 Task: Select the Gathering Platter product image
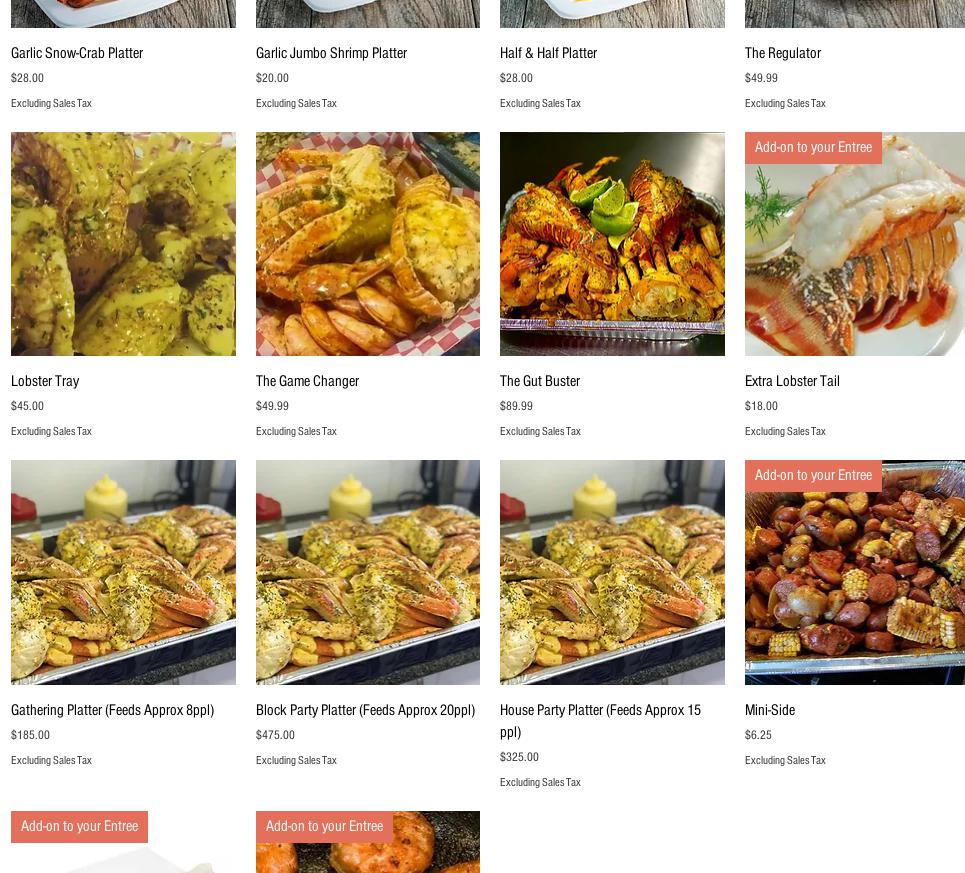pos(123,572)
